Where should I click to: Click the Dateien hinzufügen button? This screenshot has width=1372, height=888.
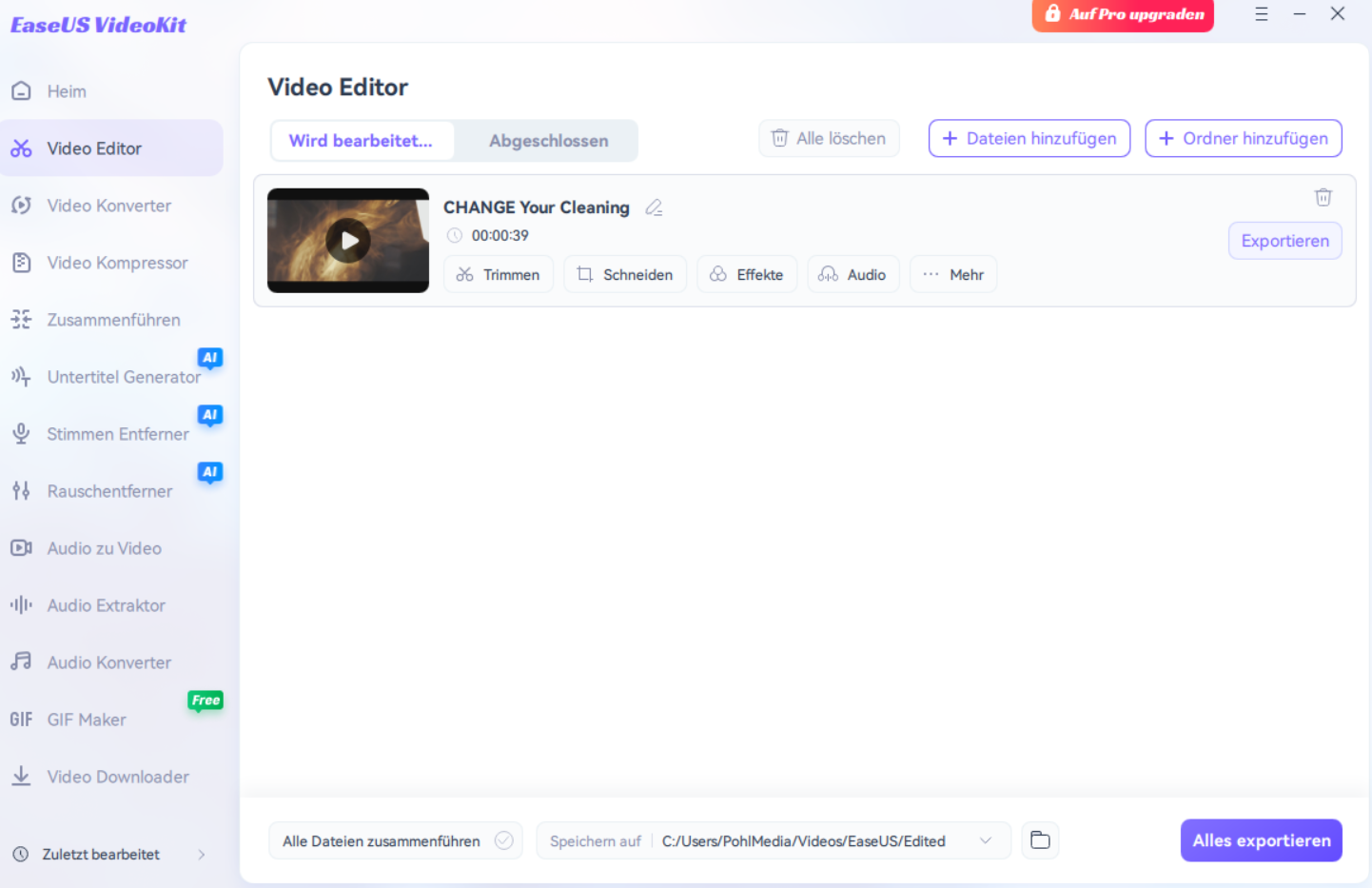1029,138
